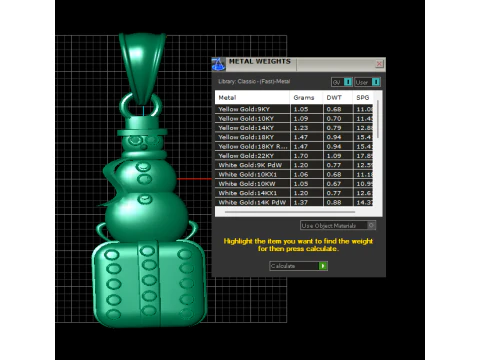
Task: Click the 1.09 DWT value for 22KY
Action: point(334,156)
